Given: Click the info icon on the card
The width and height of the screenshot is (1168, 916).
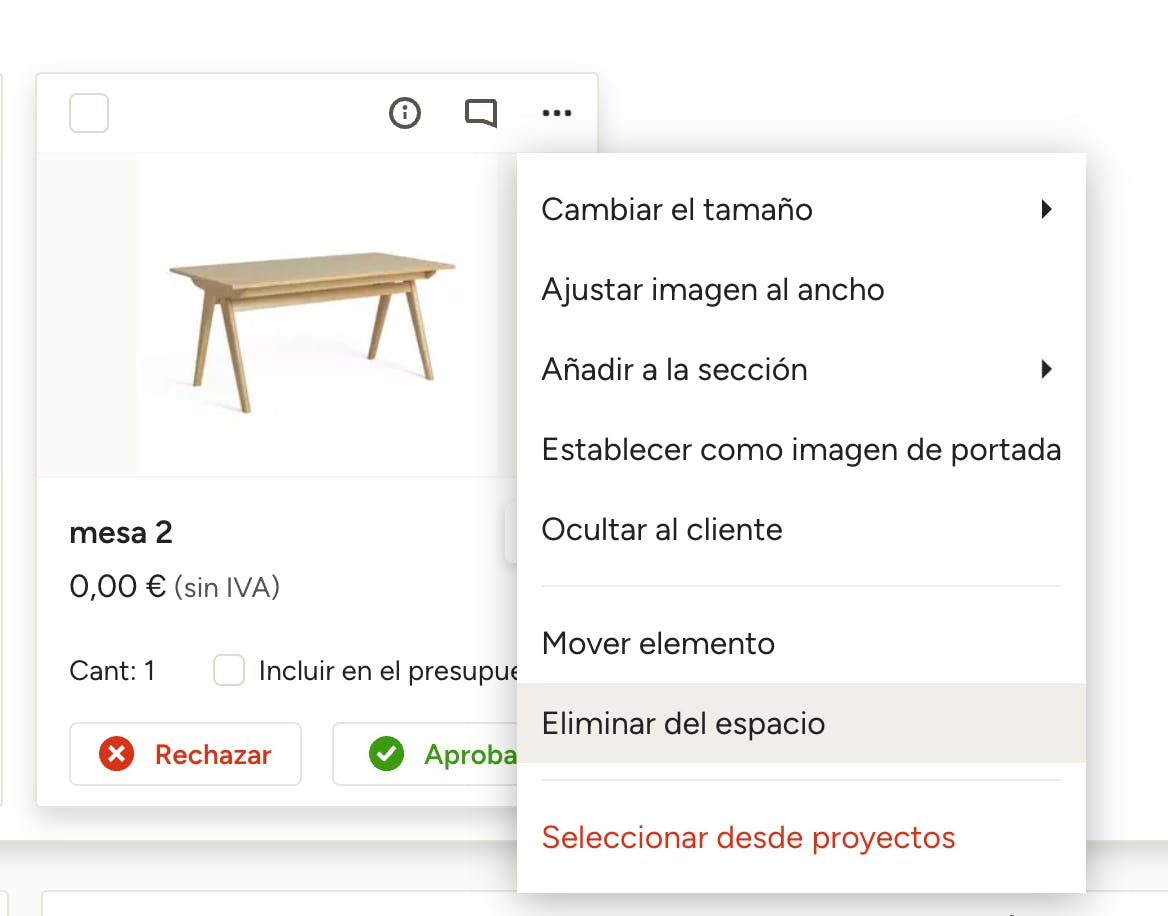Looking at the screenshot, I should coord(405,113).
